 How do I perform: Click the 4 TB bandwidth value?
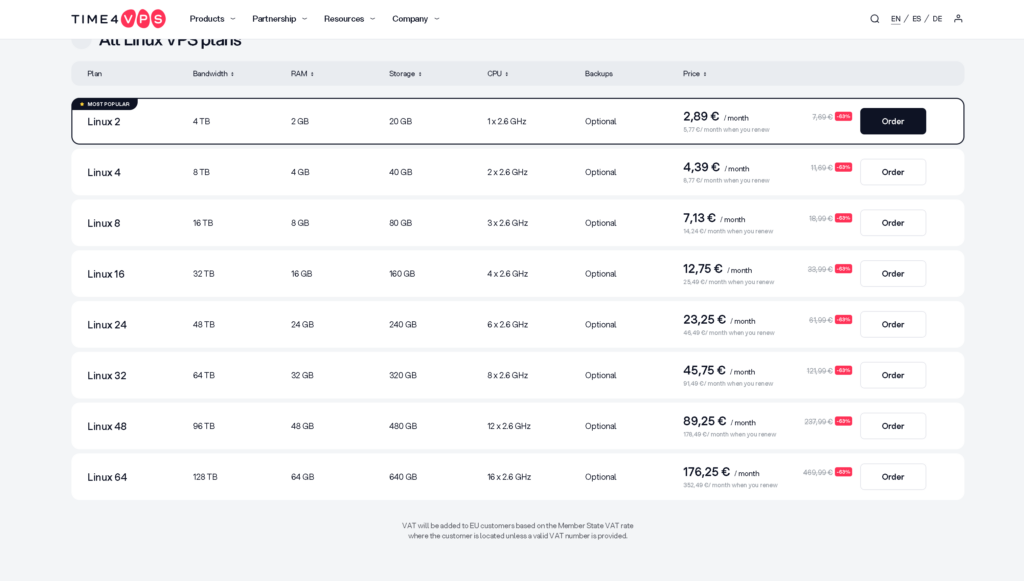coord(201,121)
